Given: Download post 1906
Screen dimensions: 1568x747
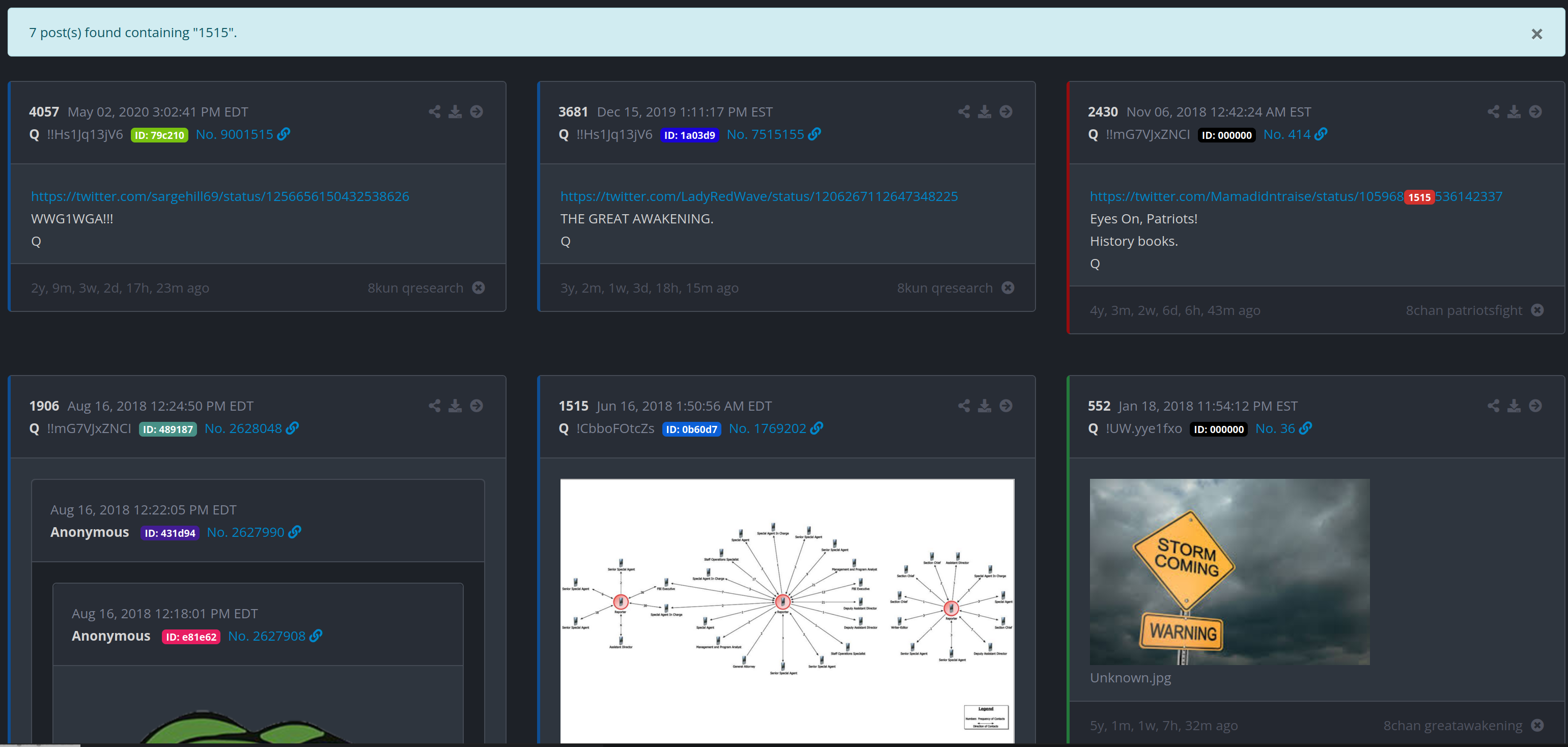Looking at the screenshot, I should (x=455, y=406).
